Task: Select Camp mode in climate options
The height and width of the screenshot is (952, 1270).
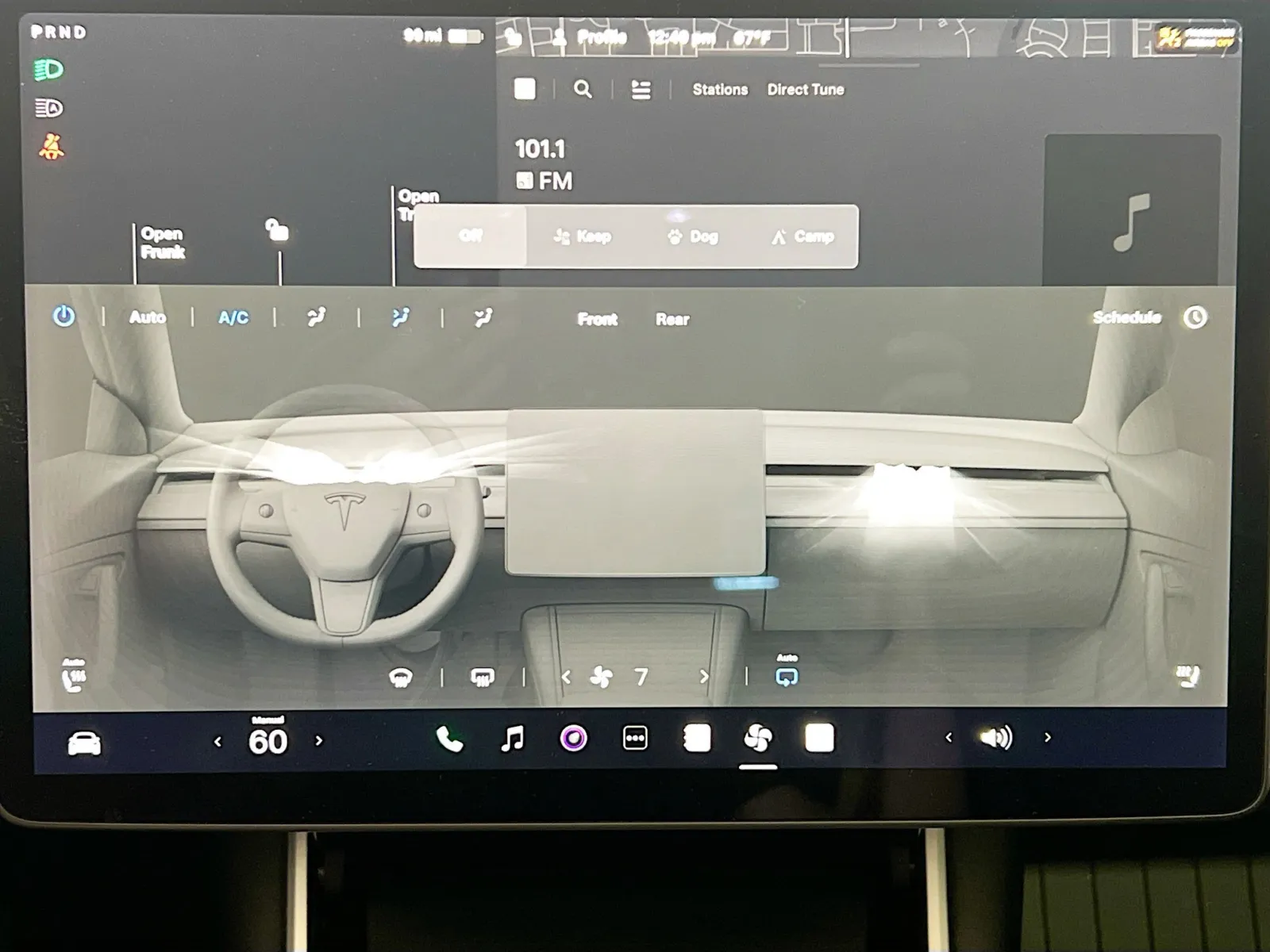Action: (803, 236)
